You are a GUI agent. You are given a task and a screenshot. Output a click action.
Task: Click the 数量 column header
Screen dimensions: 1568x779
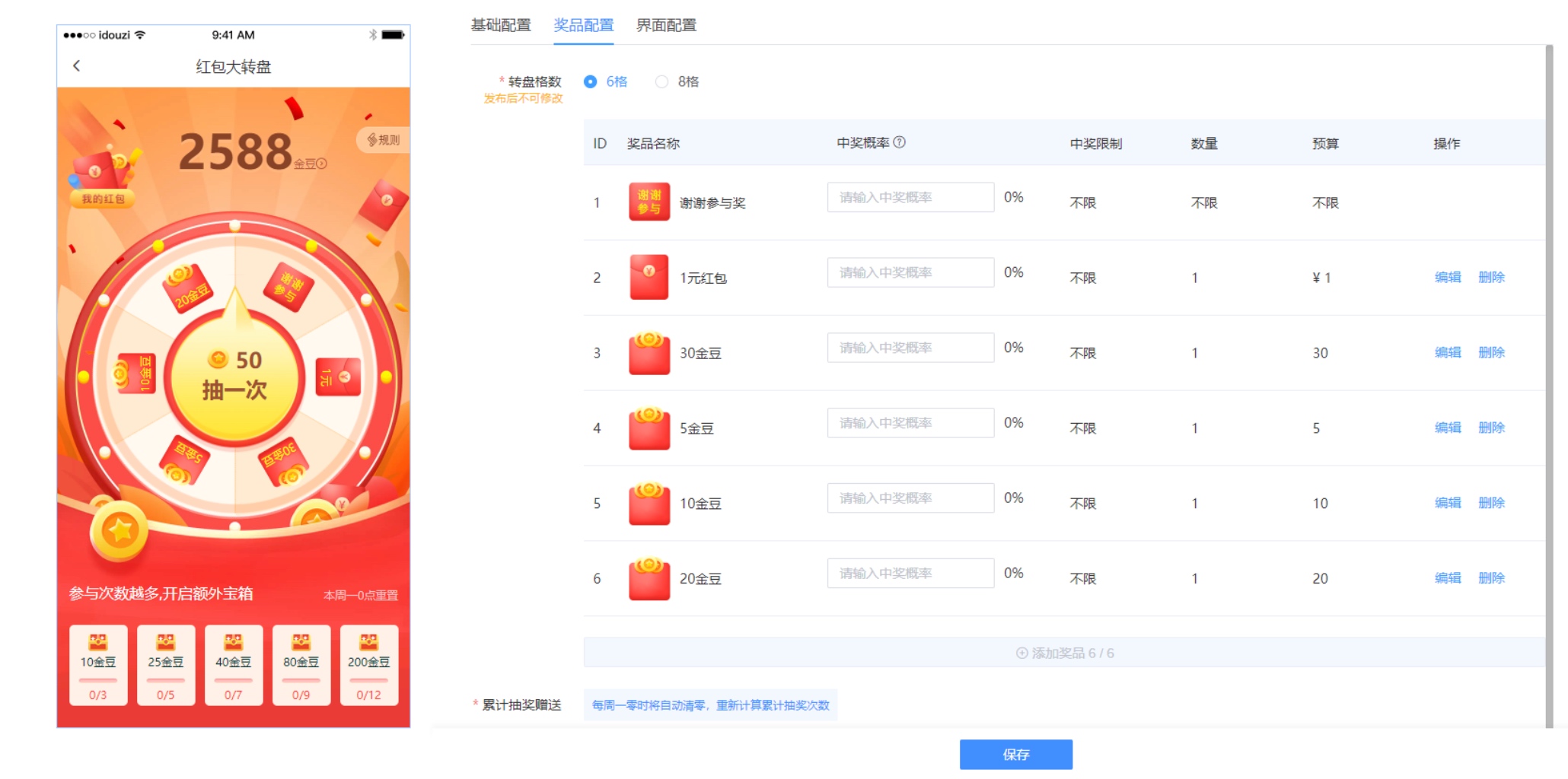click(x=1204, y=144)
